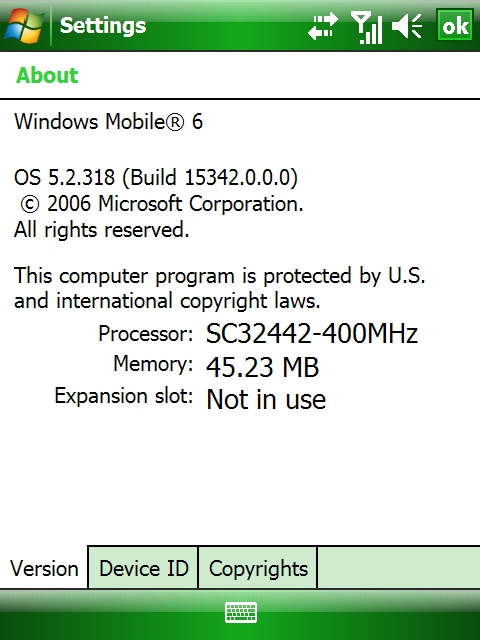
Task: Click the OS 5.2.318 build number line
Action: coord(156,178)
